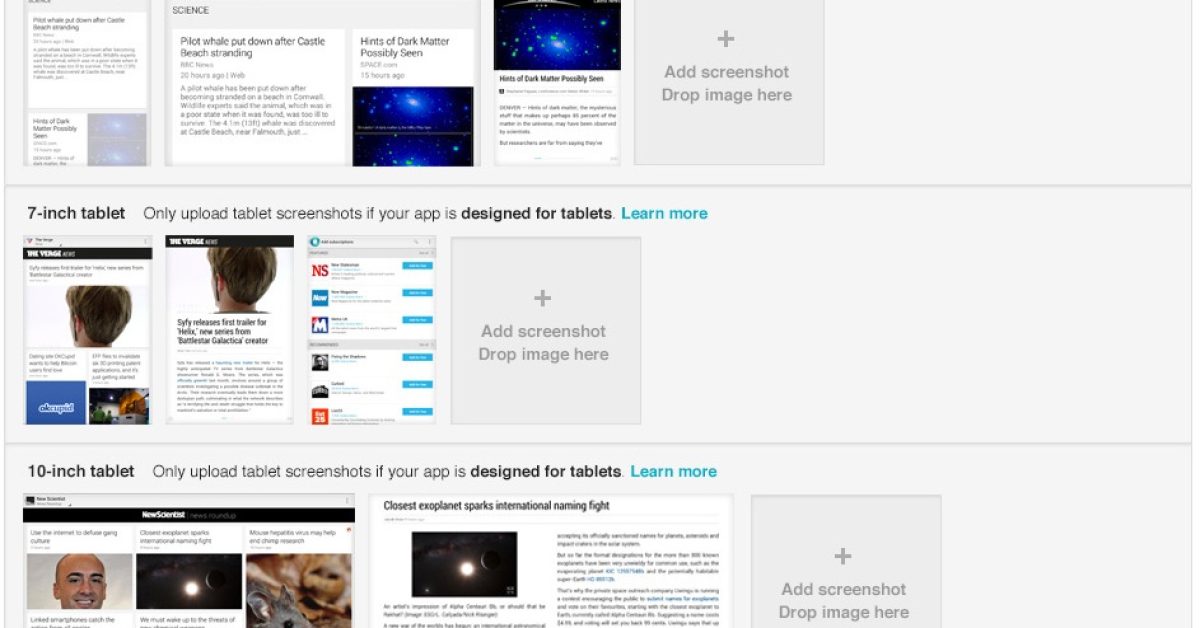The image size is (1200, 628).
Task: Click plus icon in 10-inch tablet add screenshot box
Action: tap(843, 556)
